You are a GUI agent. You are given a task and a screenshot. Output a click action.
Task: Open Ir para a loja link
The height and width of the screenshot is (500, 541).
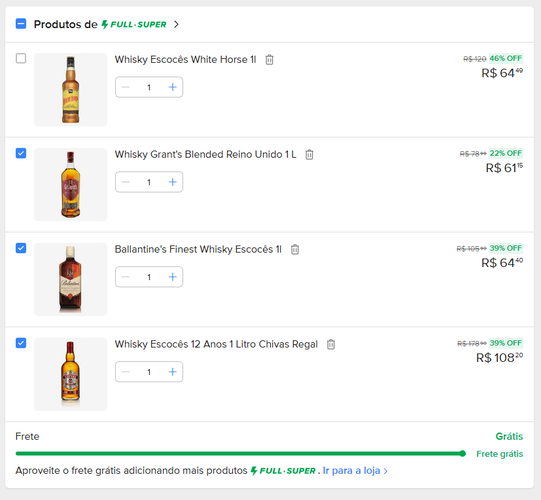coord(355,471)
